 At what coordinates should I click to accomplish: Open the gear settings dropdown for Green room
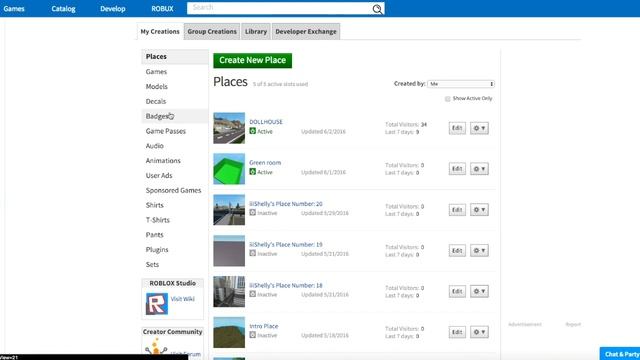479,169
